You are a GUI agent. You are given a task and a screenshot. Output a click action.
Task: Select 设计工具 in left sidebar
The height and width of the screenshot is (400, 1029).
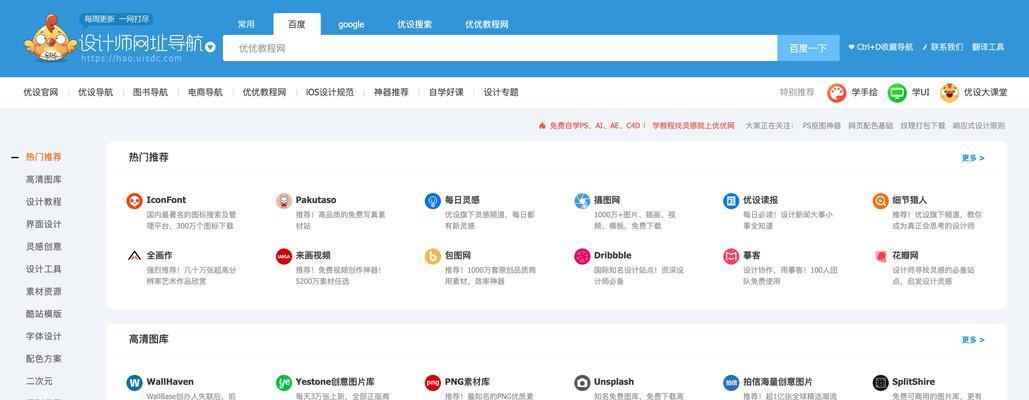(43, 270)
